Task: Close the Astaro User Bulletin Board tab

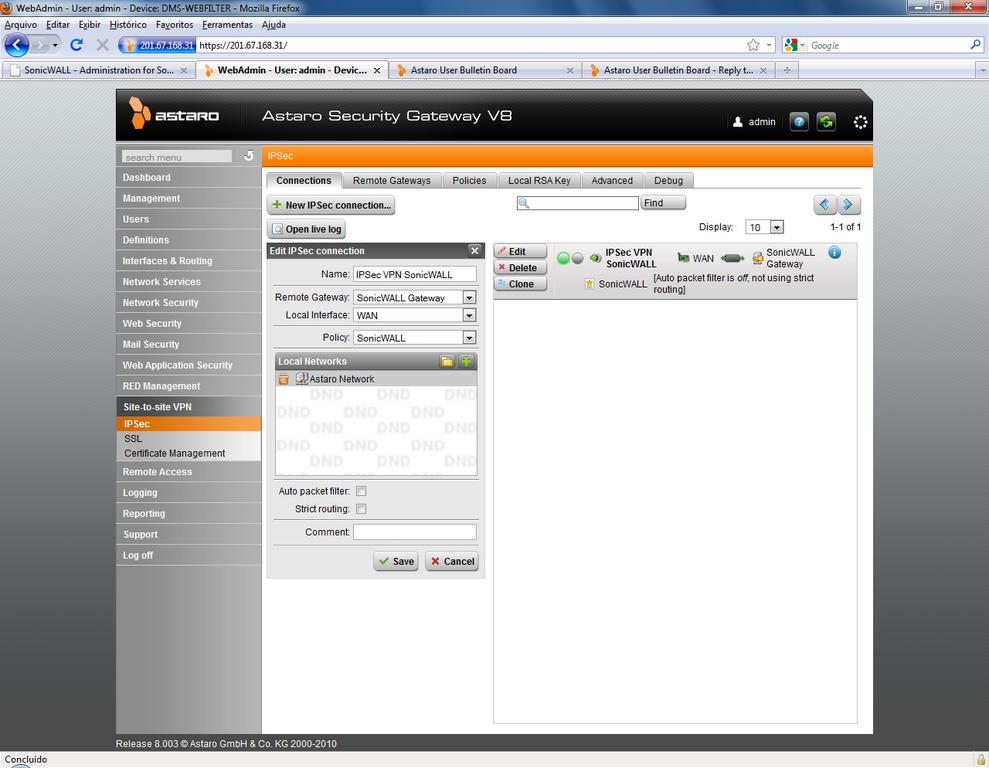Action: point(570,71)
